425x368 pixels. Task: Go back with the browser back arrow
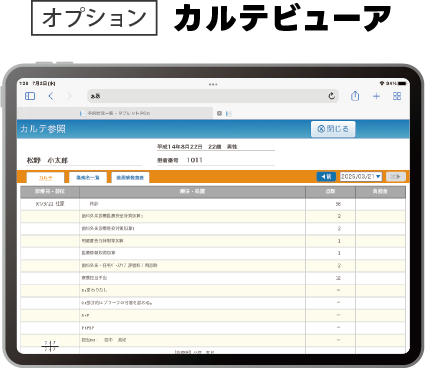(x=51, y=96)
